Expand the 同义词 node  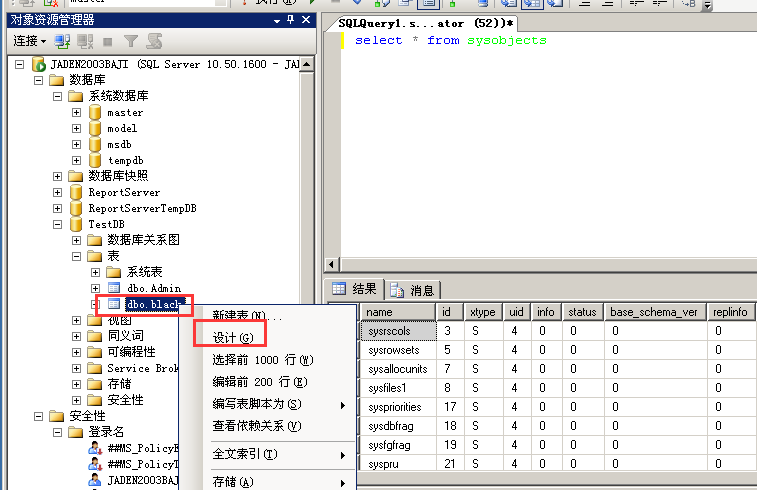[x=76, y=336]
